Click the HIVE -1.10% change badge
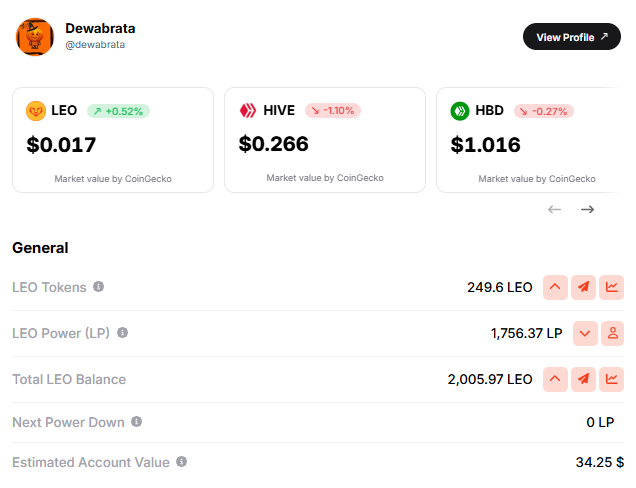The height and width of the screenshot is (488, 636). (333, 110)
